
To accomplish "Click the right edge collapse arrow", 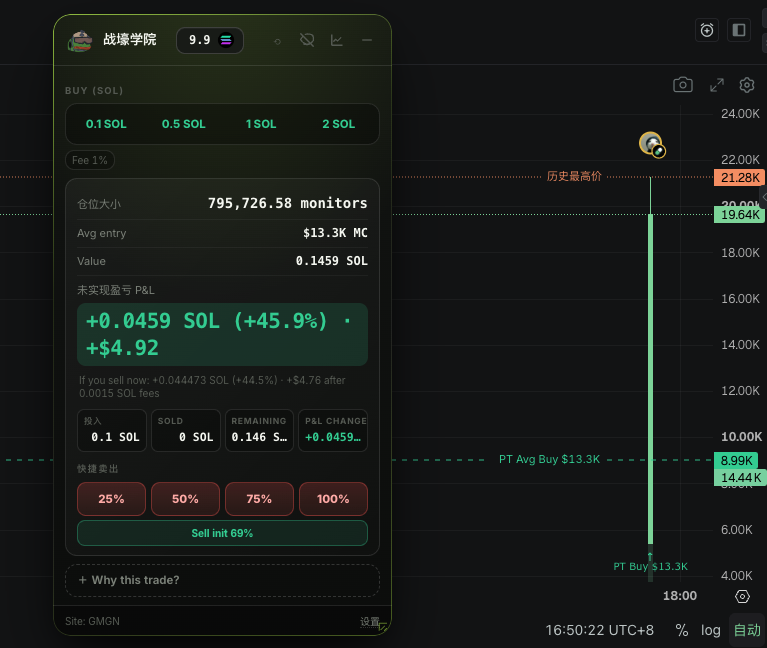I will (764, 197).
